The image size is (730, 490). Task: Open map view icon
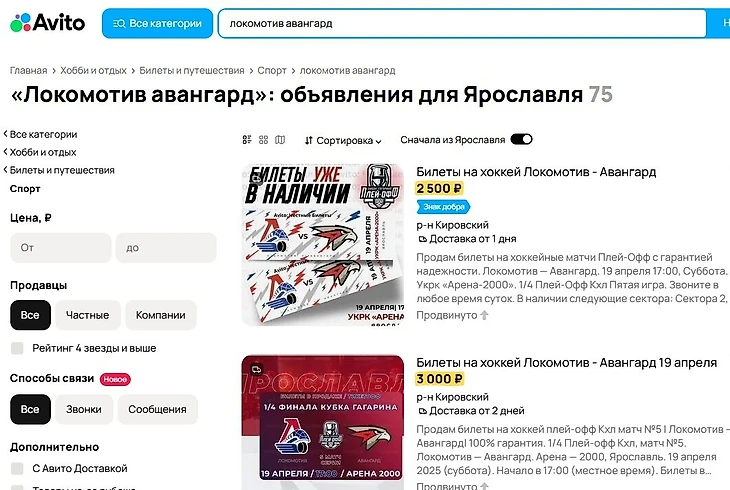pyautogui.click(x=280, y=140)
